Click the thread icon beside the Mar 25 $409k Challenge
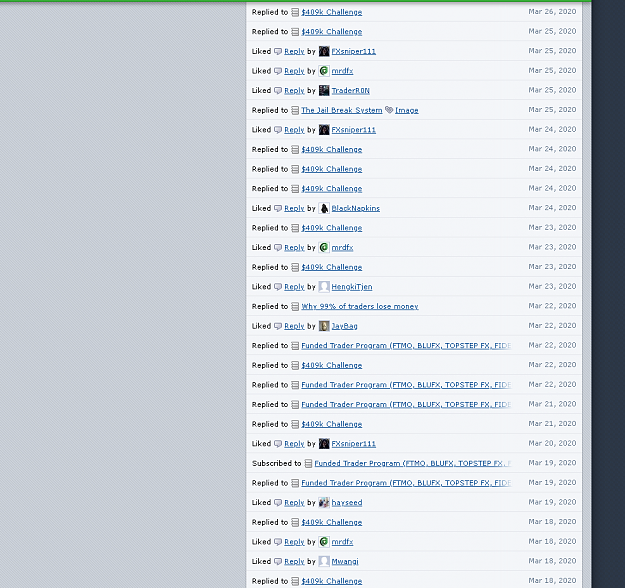625x588 pixels. [x=295, y=32]
